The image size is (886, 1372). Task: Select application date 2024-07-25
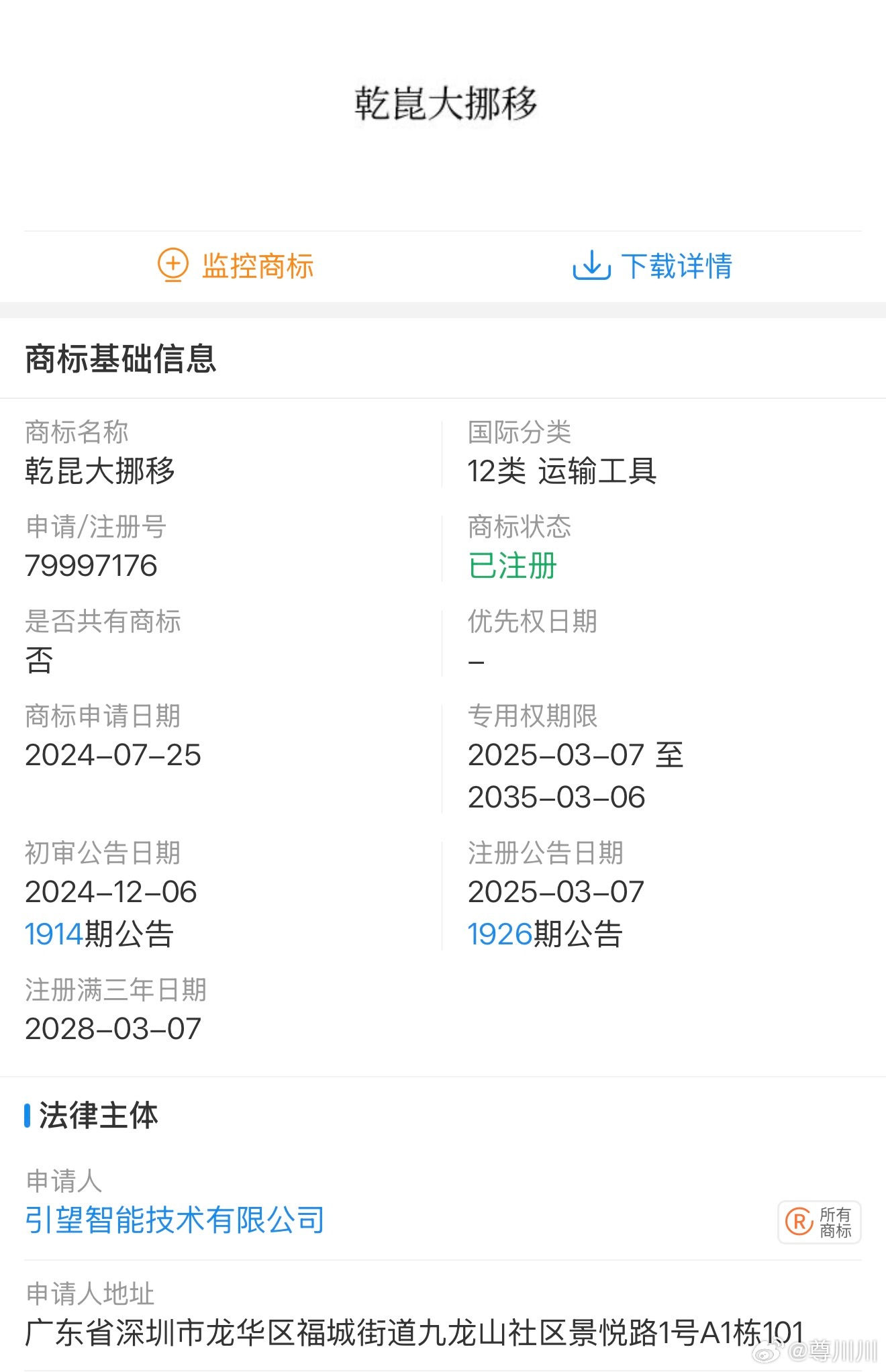[x=113, y=755]
